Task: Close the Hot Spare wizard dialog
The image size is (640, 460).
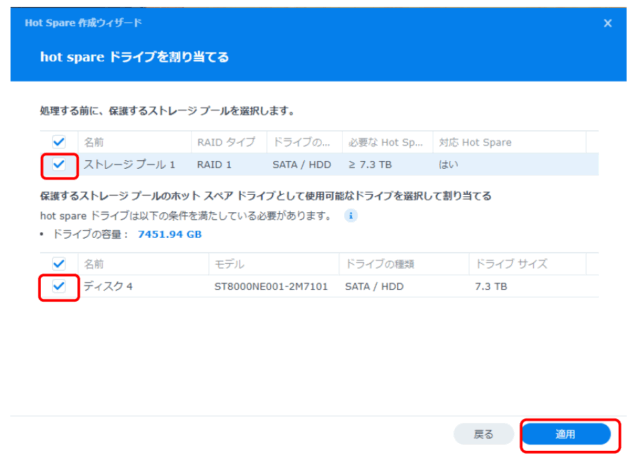Action: tap(607, 22)
